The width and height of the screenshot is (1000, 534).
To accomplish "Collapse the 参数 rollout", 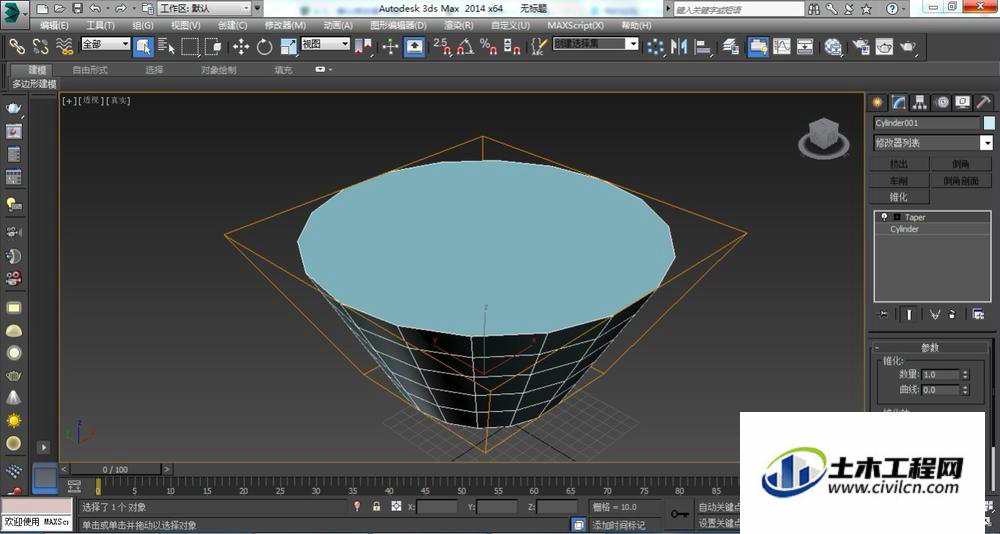I will point(929,347).
